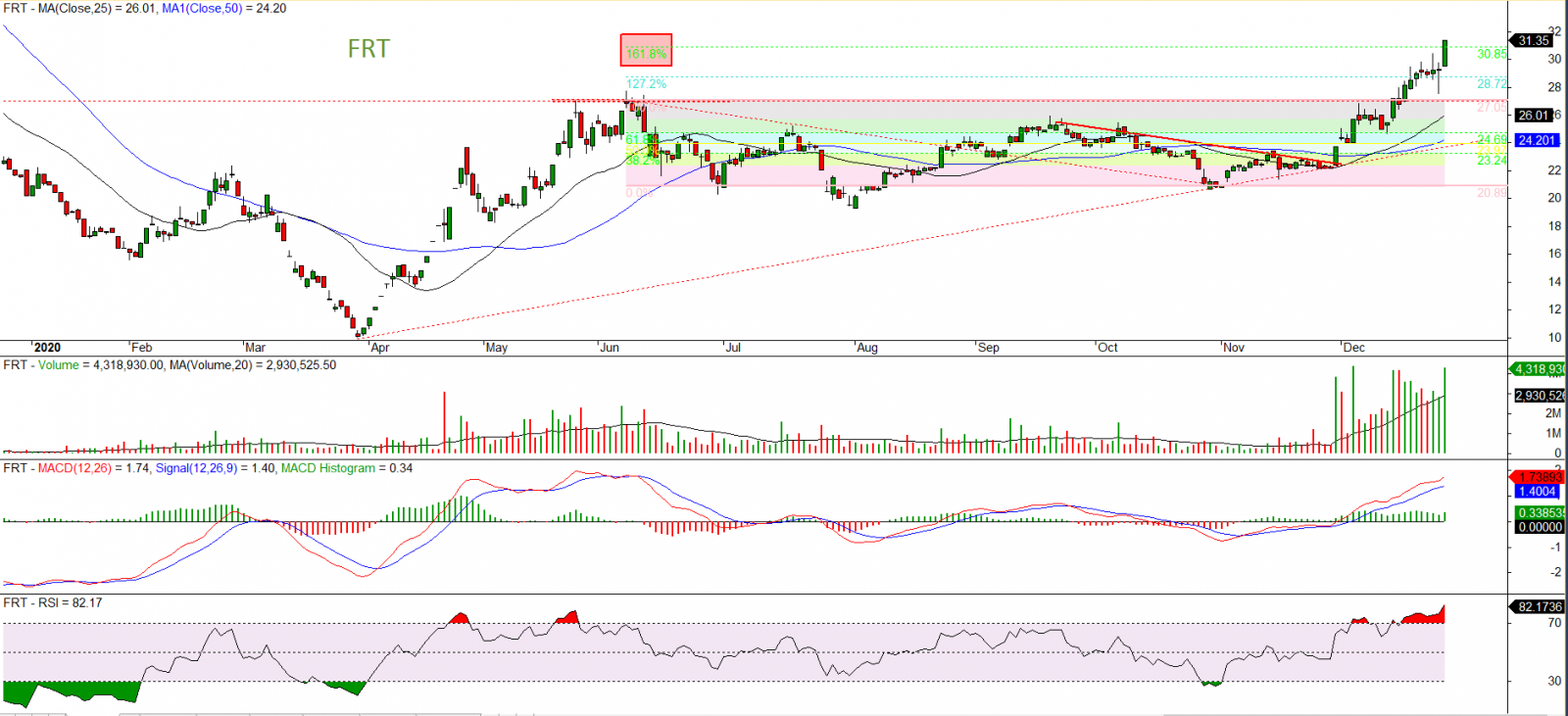The height and width of the screenshot is (716, 1568).
Task: Select the 31.35 last-price tag on the price axis
Action: coord(1534,40)
